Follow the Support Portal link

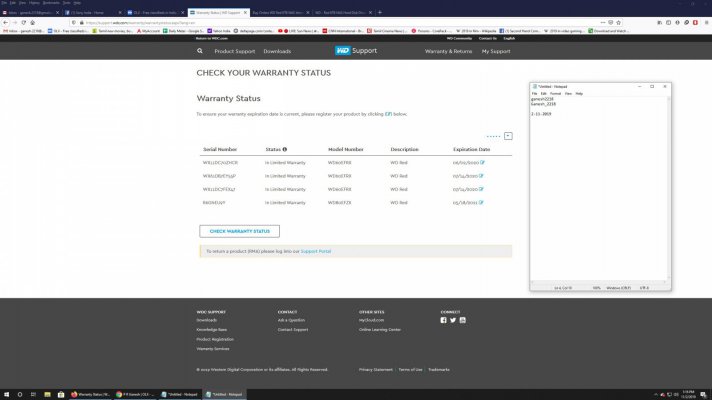pyautogui.click(x=316, y=251)
